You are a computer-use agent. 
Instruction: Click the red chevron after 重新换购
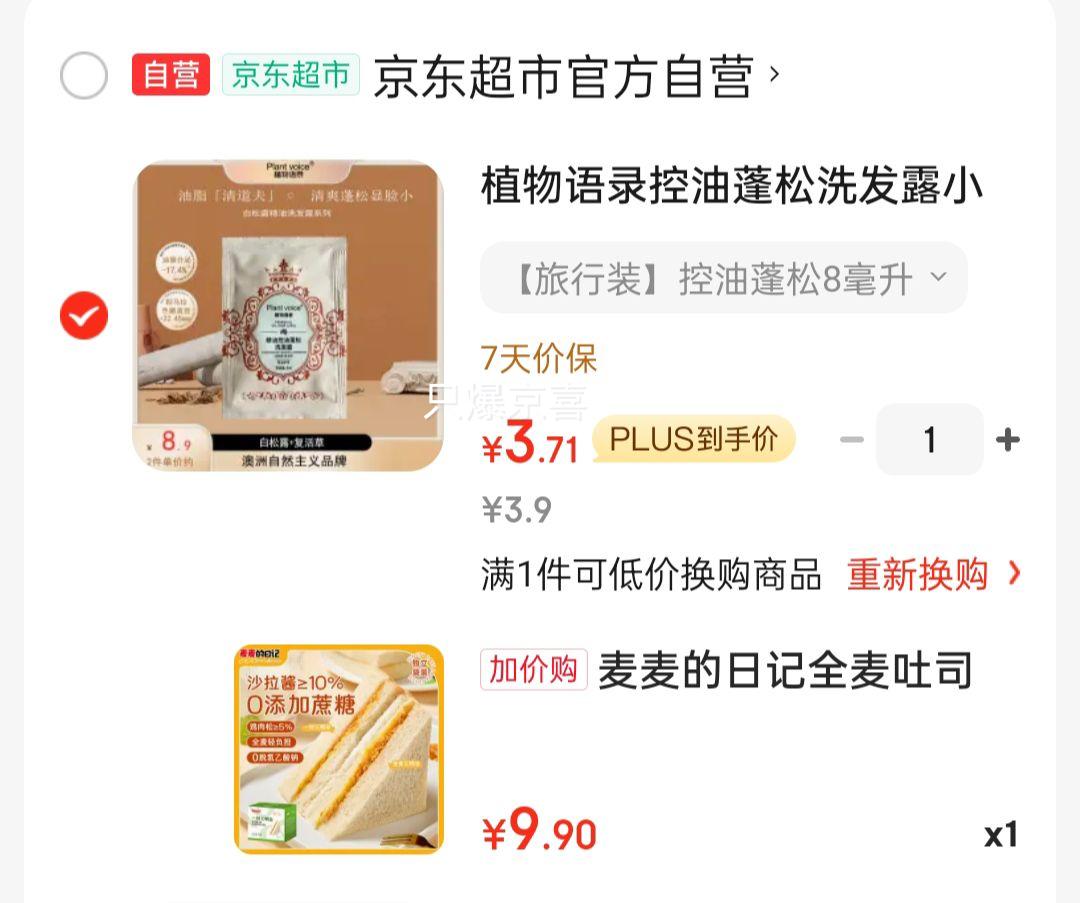point(1014,573)
